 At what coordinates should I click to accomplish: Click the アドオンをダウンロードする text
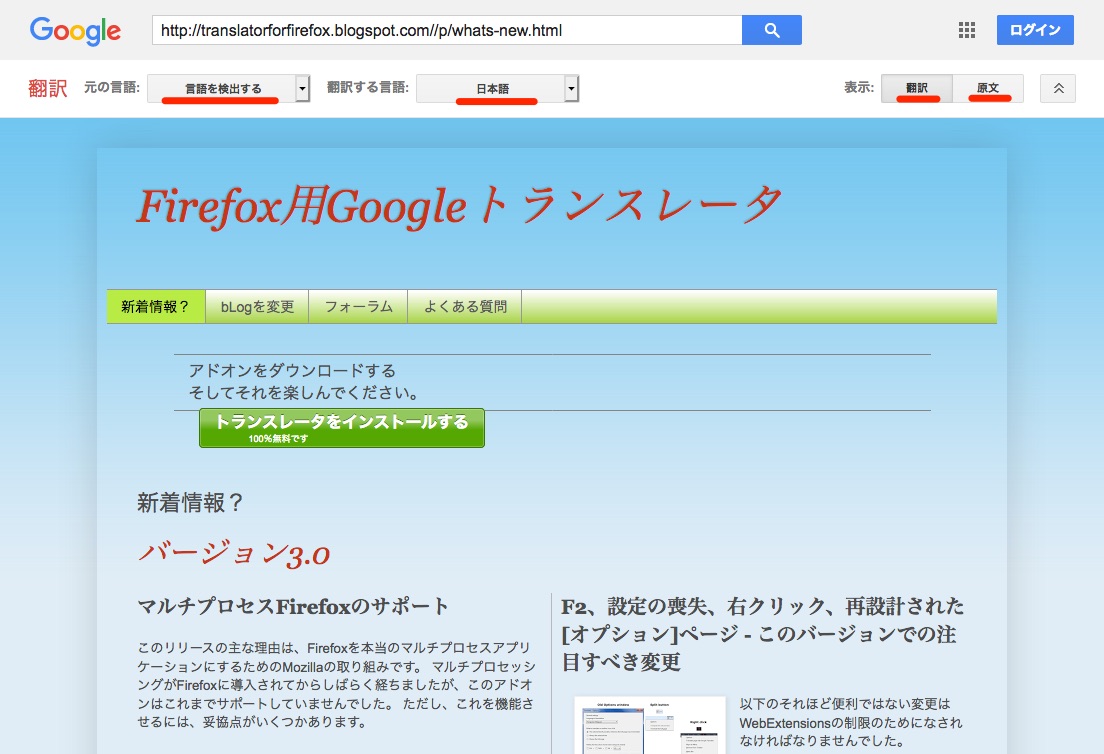pyautogui.click(x=292, y=371)
